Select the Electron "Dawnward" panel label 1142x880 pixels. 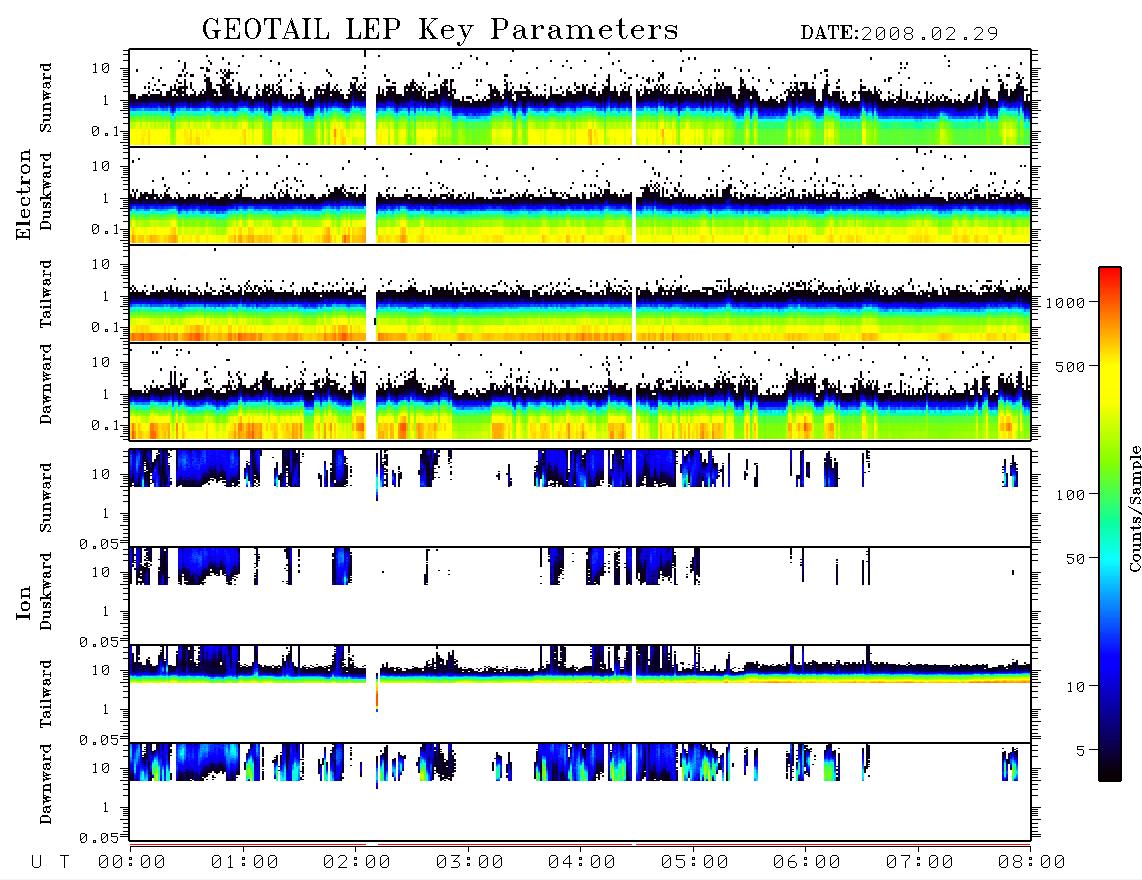coord(46,384)
